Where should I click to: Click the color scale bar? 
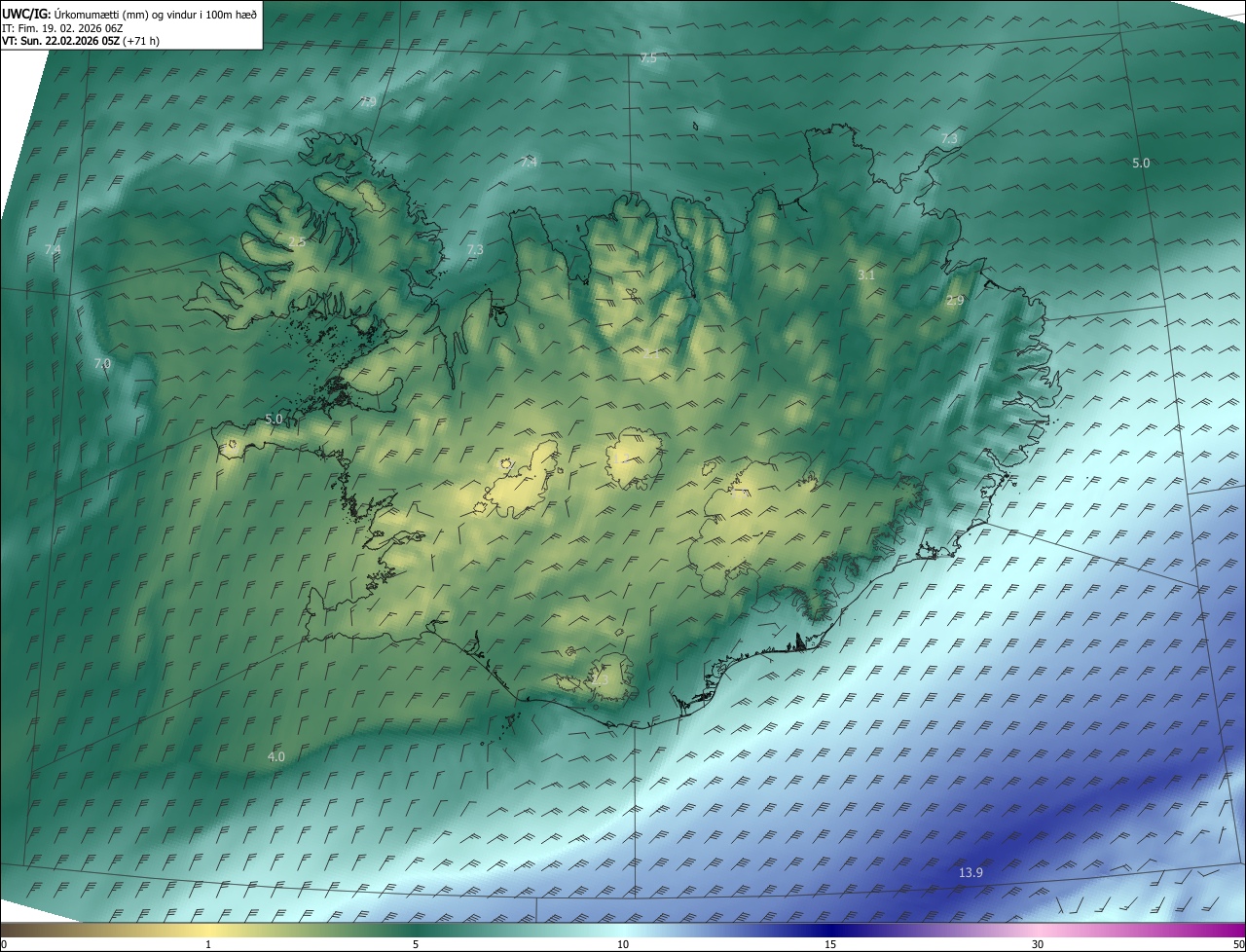click(x=623, y=930)
